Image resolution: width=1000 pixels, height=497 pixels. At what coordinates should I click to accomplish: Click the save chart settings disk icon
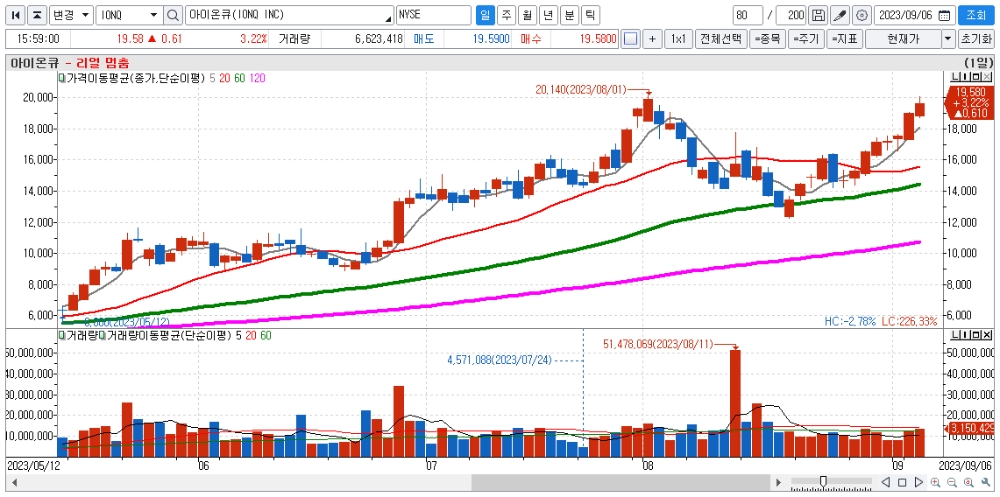pos(819,15)
